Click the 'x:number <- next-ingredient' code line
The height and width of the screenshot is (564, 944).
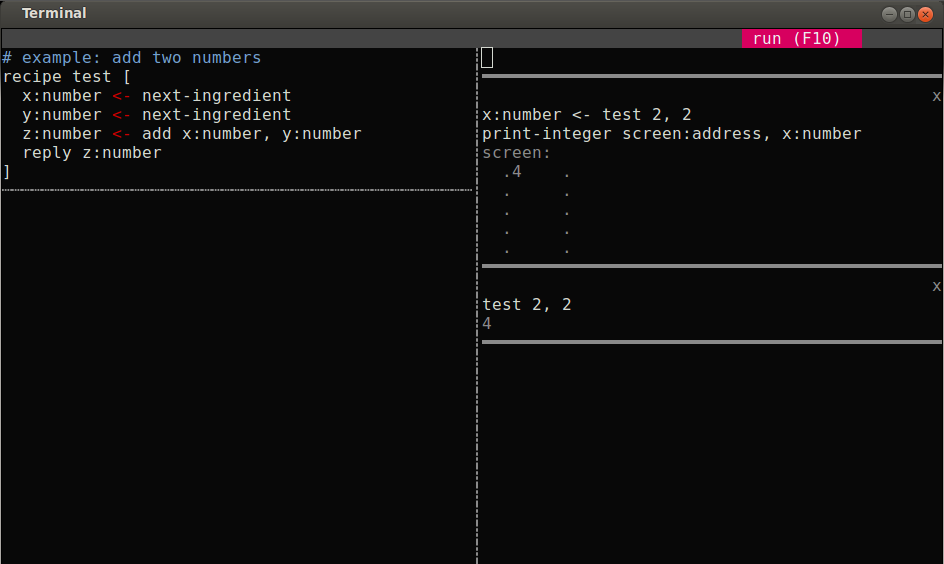pos(157,96)
